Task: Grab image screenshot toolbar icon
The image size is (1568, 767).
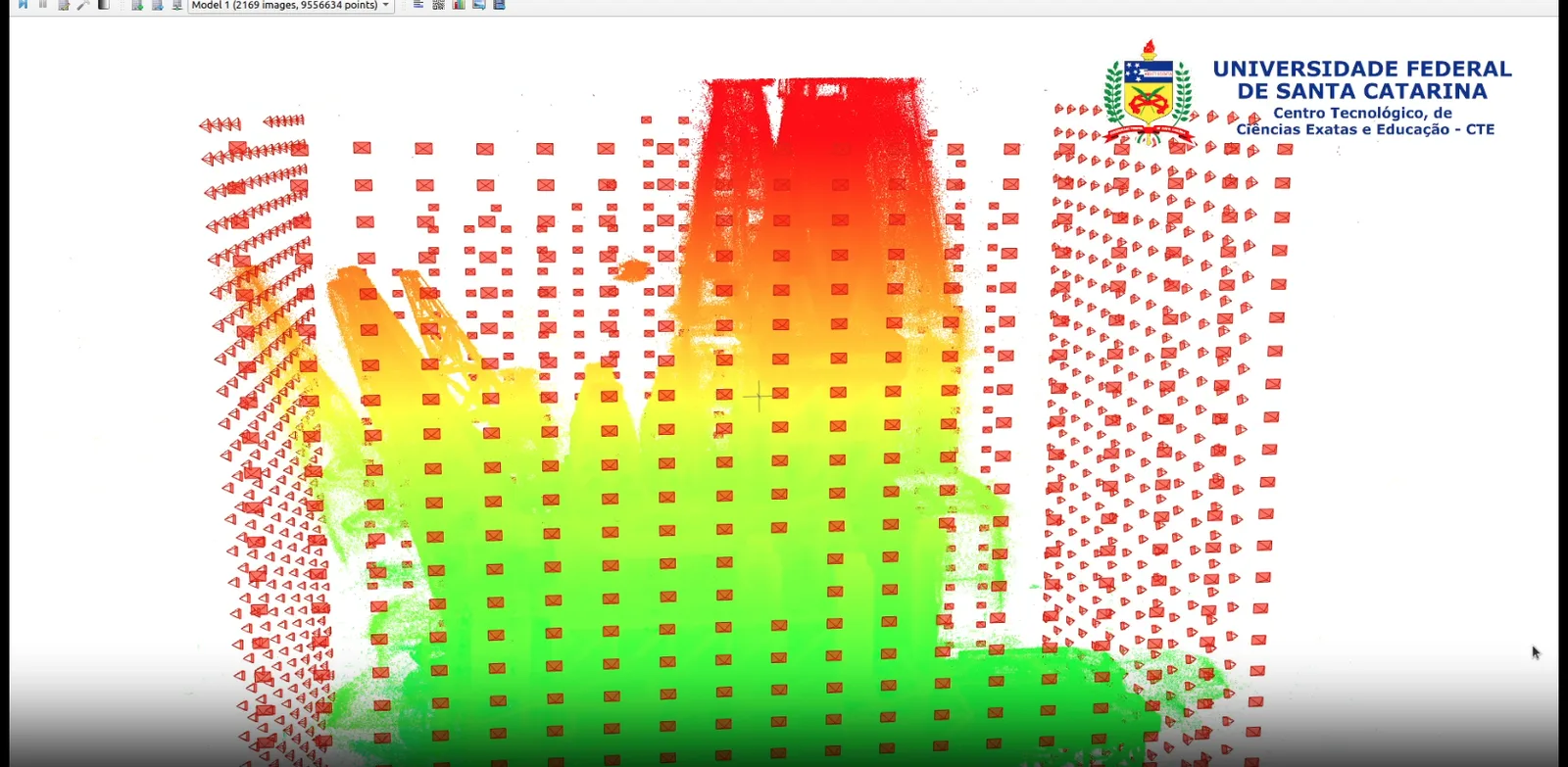Action: point(478,5)
